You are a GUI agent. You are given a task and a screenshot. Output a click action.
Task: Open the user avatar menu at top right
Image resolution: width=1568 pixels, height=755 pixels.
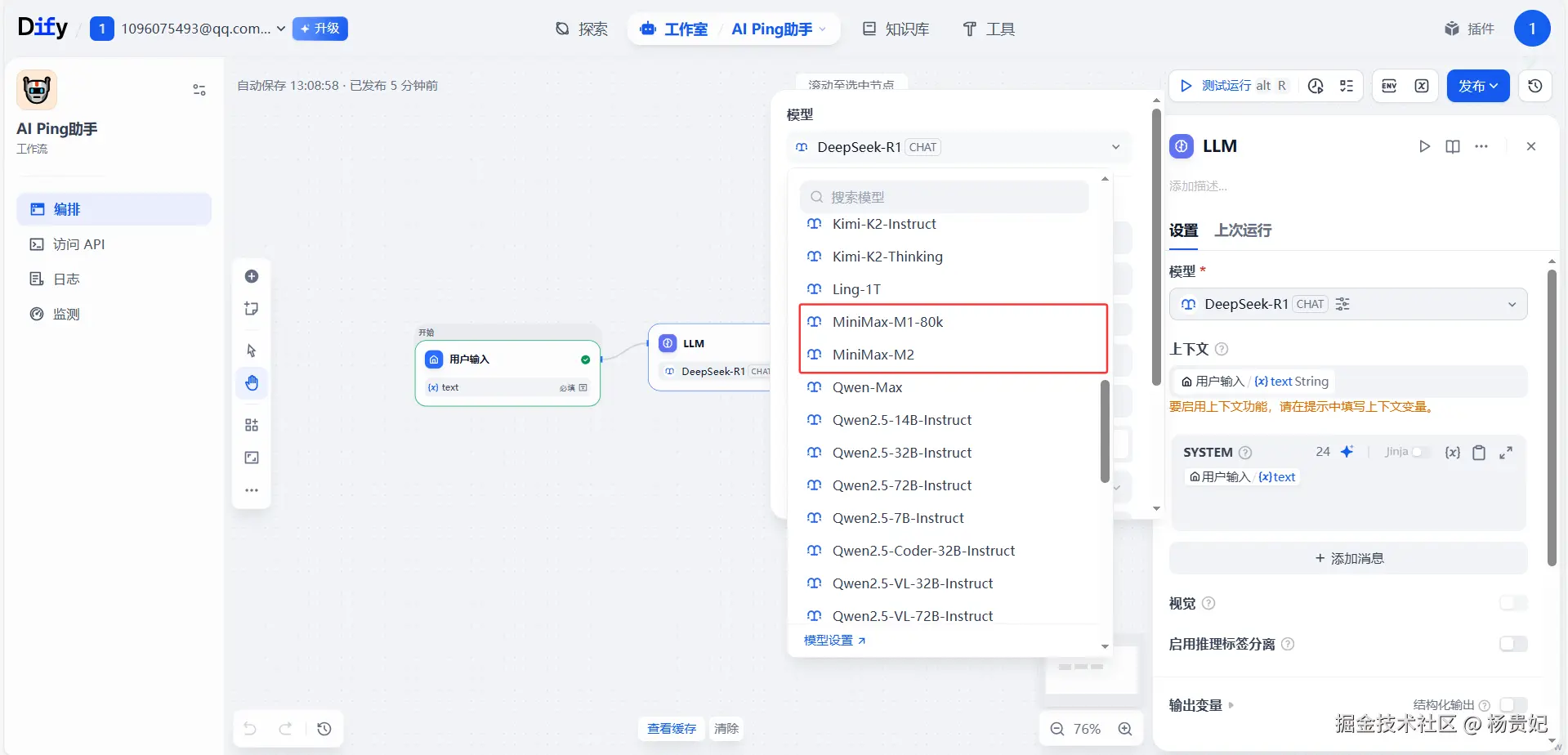click(x=1532, y=29)
